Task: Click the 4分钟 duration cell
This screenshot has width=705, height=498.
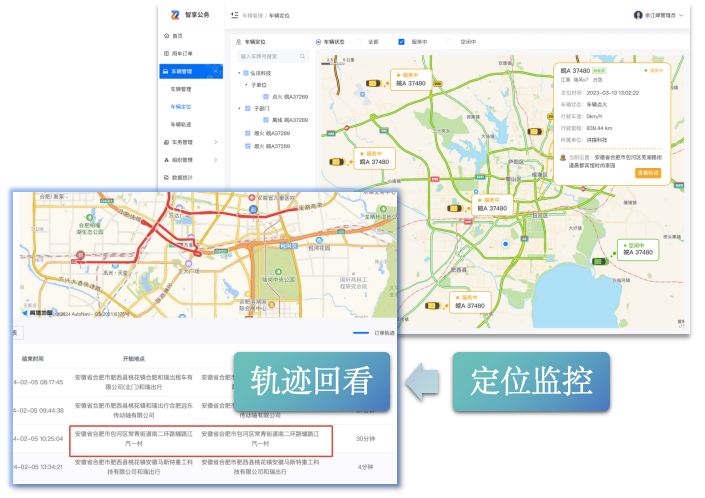Action: pyautogui.click(x=366, y=467)
